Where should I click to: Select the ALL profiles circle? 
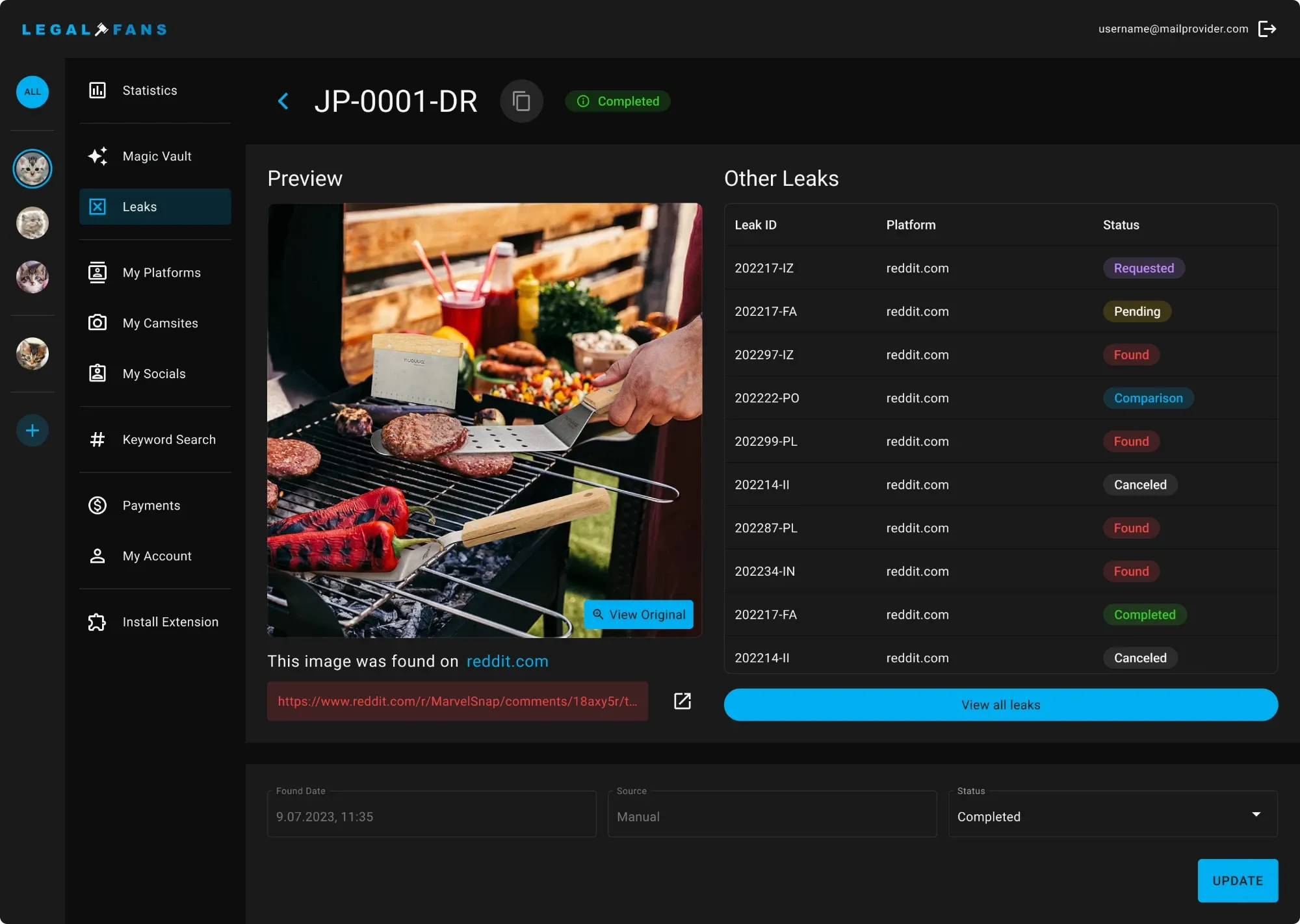tap(32, 92)
